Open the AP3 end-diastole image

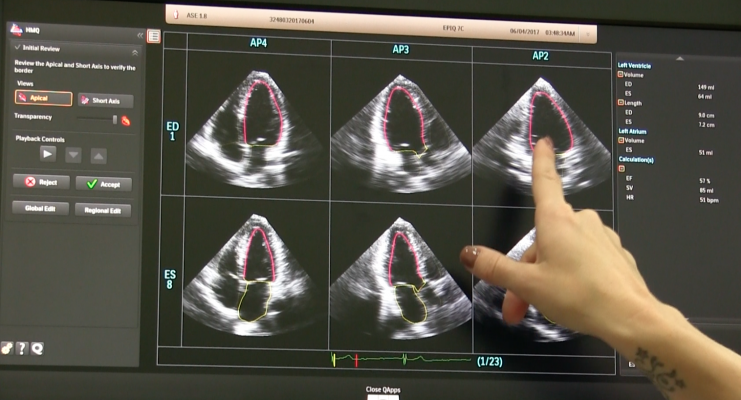(400, 133)
